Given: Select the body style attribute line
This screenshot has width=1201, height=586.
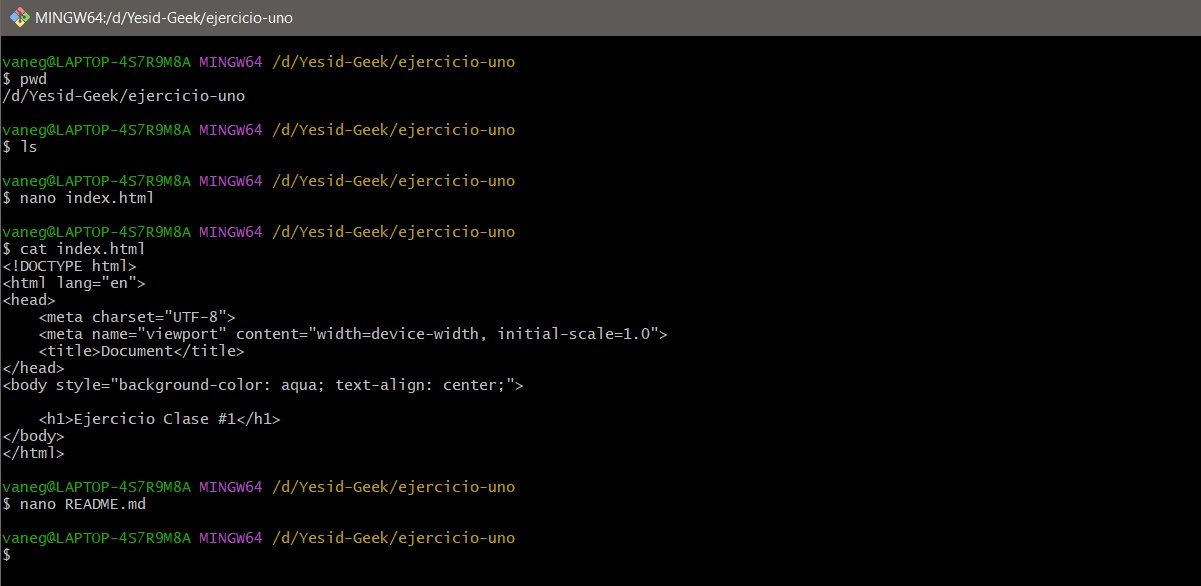Looking at the screenshot, I should coord(262,384).
